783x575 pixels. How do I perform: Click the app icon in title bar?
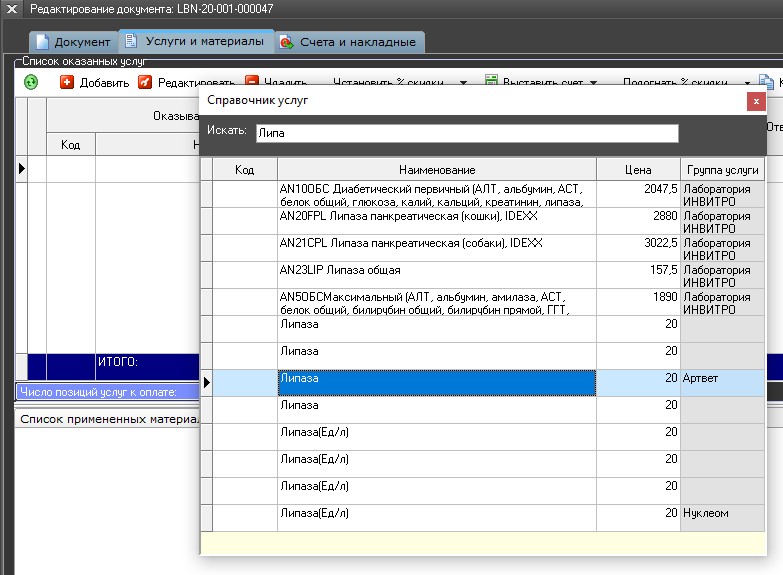coord(12,9)
